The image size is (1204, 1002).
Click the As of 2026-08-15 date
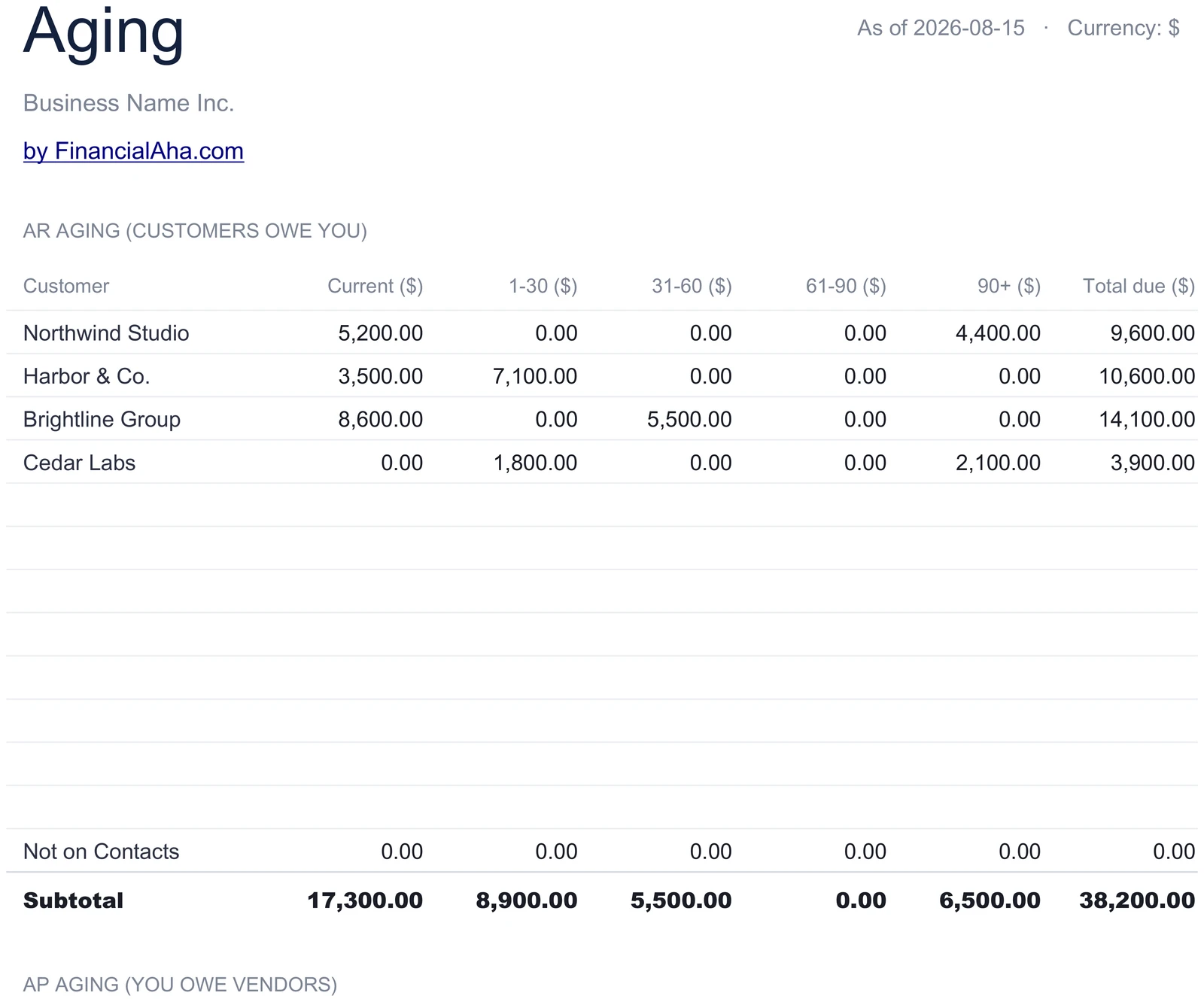pyautogui.click(x=941, y=28)
